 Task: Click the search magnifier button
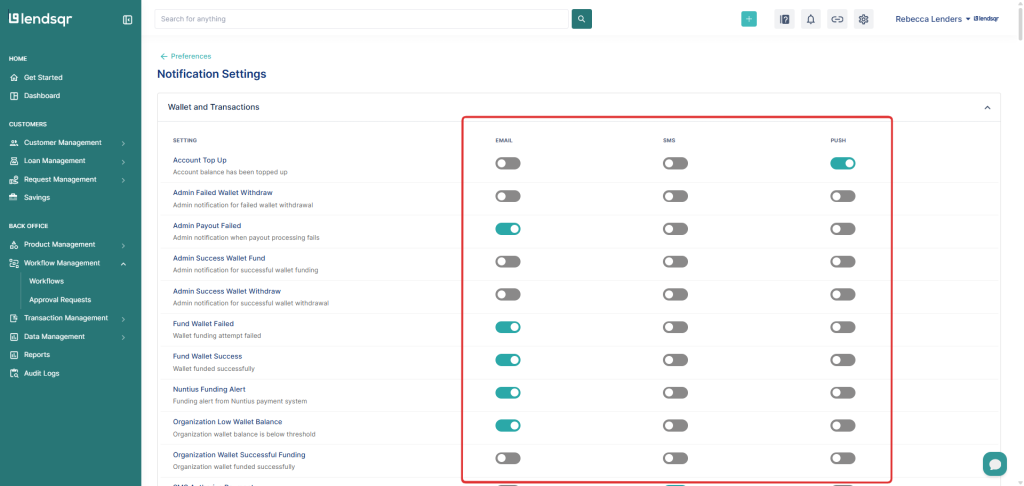tap(582, 19)
